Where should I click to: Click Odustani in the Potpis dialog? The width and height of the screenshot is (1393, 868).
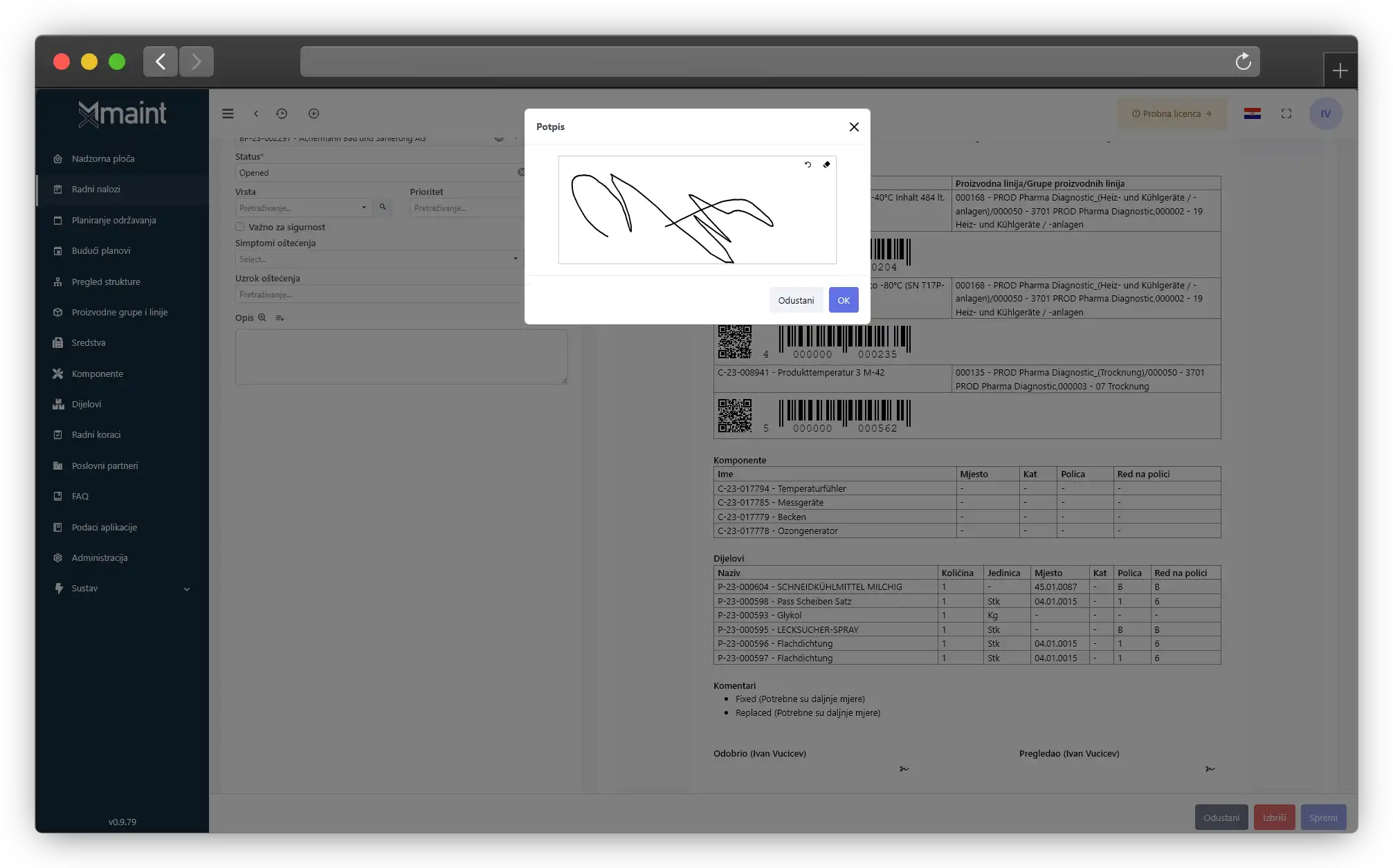coord(796,300)
